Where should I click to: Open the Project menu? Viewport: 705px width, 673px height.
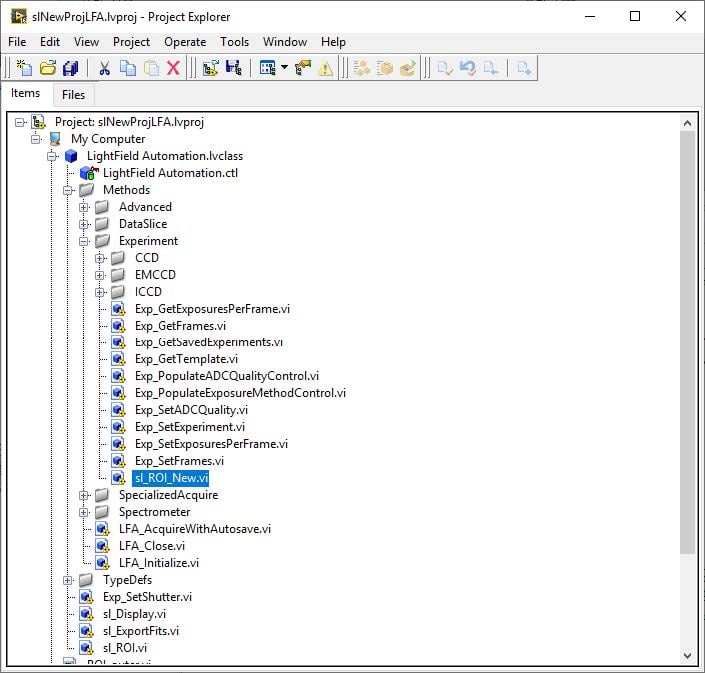[x=131, y=42]
